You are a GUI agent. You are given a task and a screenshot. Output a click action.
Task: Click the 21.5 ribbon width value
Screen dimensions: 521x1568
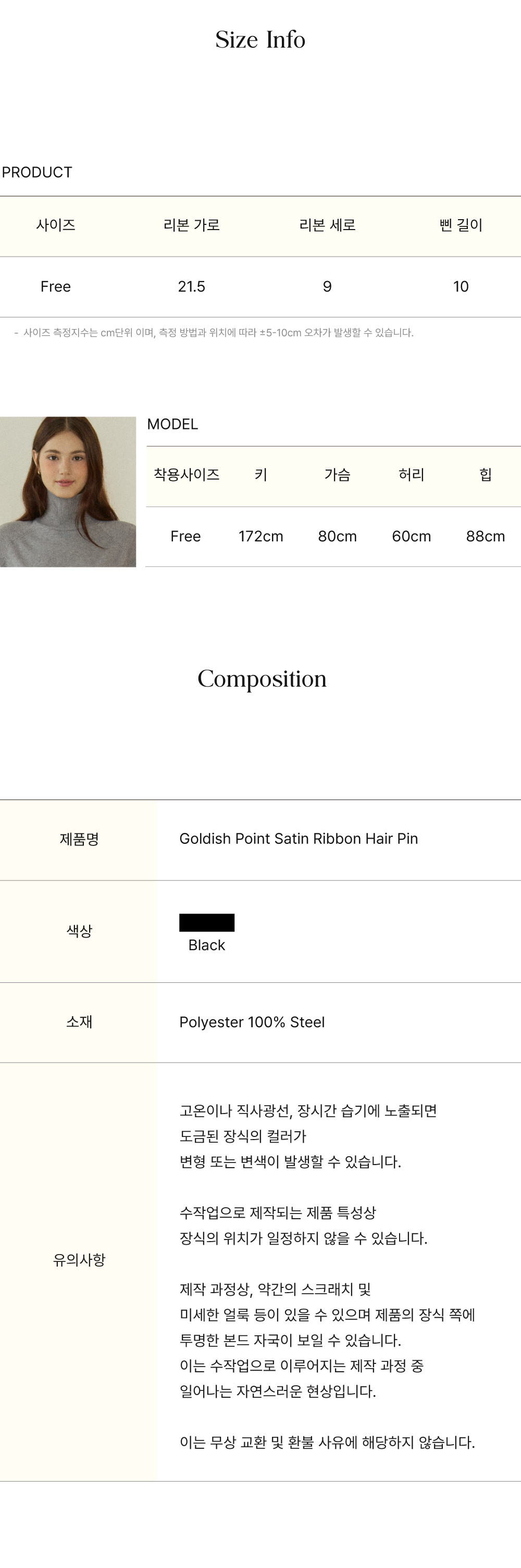(191, 287)
